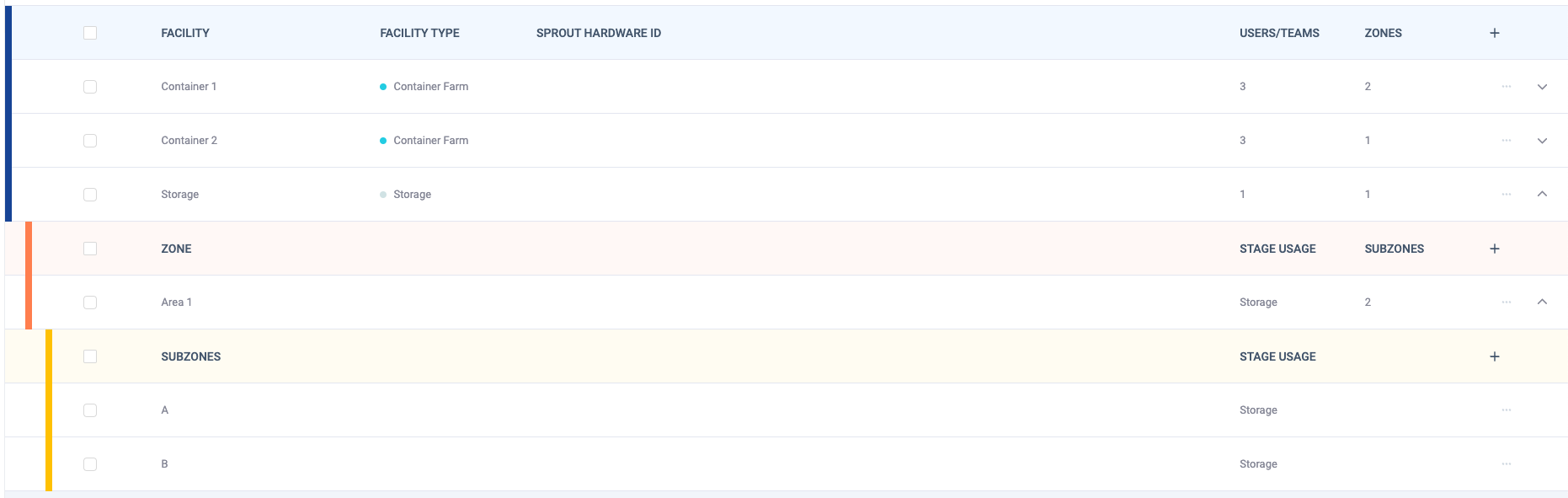Click the Facility Type column header
Screen dimensions: 1568x498
419,33
